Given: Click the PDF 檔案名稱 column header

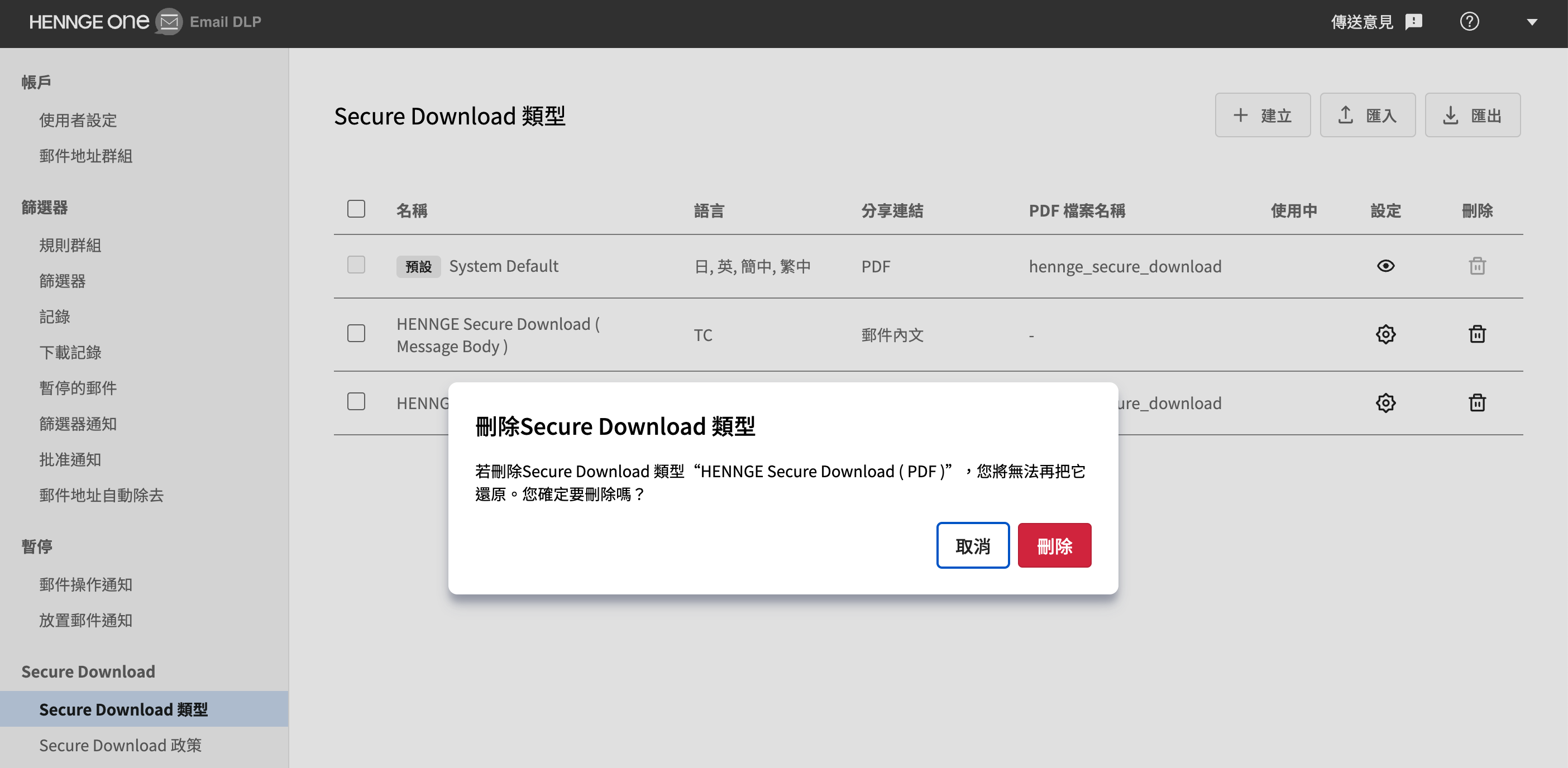Looking at the screenshot, I should pyautogui.click(x=1077, y=210).
